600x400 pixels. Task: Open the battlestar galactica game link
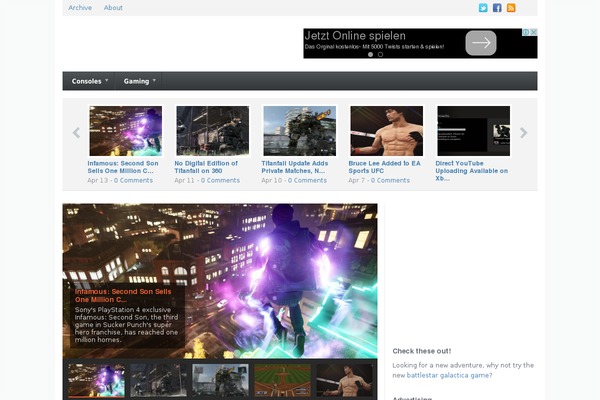point(449,376)
